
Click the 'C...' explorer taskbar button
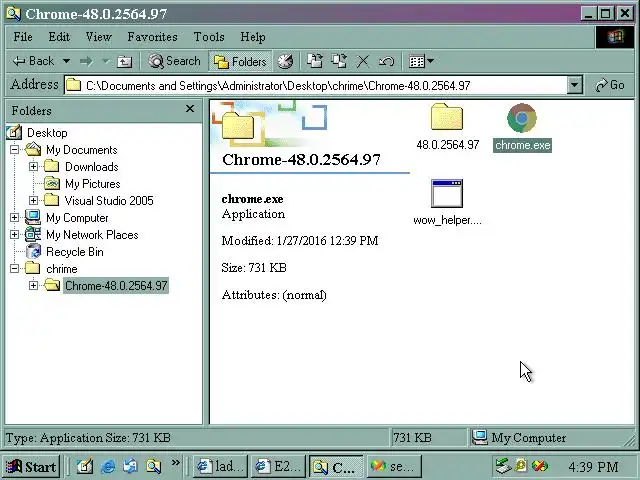click(x=336, y=466)
